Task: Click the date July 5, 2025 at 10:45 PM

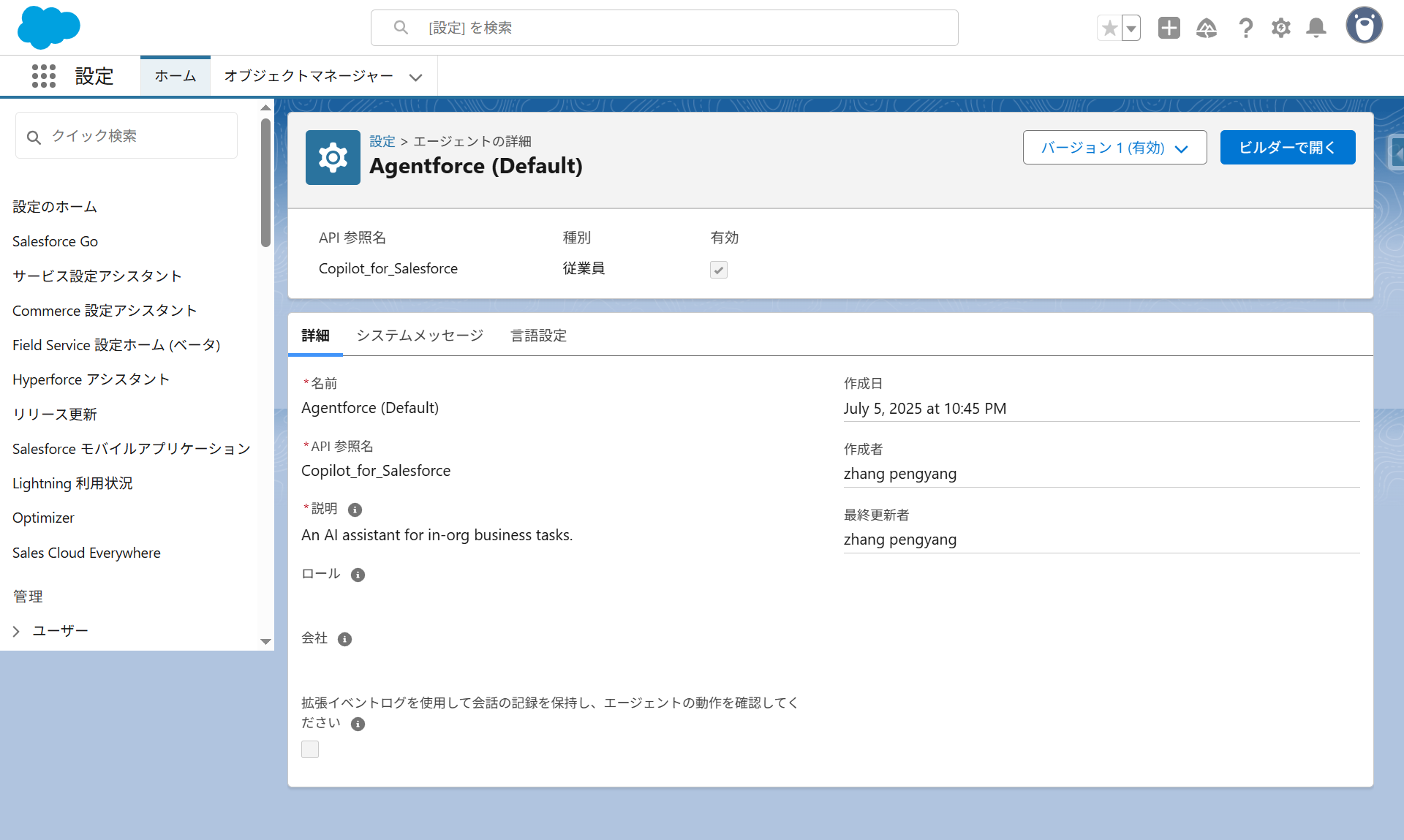Action: 925,409
